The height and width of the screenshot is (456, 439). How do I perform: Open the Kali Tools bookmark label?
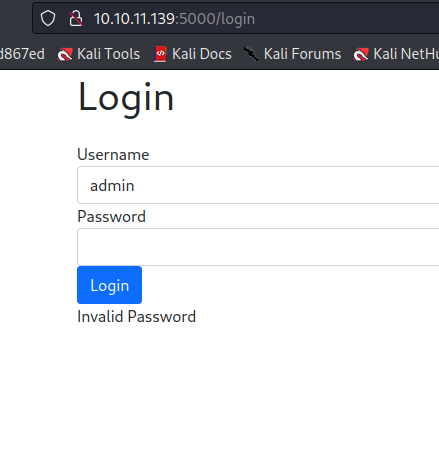tap(108, 54)
